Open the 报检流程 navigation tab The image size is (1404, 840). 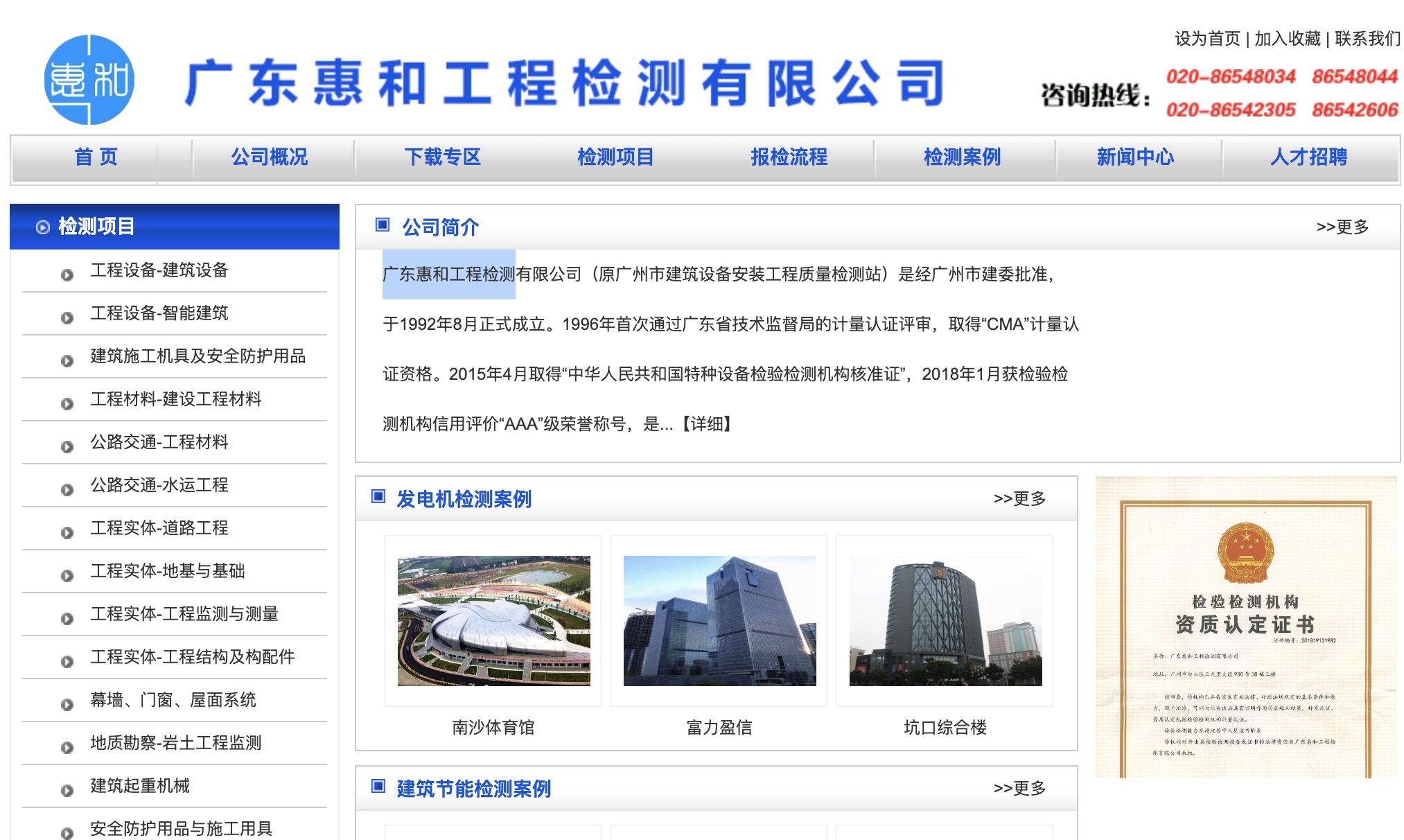point(789,157)
